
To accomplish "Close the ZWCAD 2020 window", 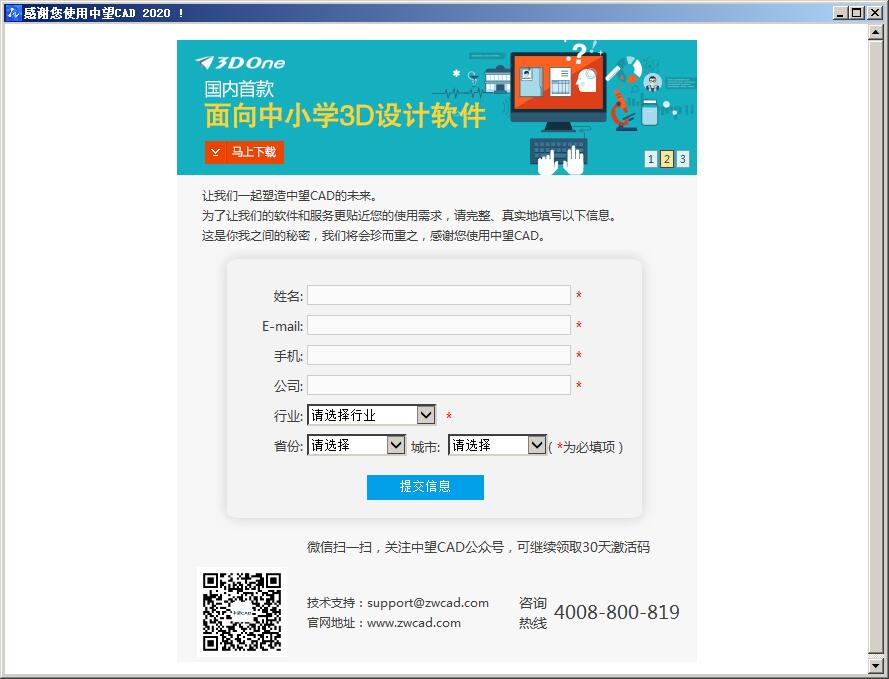I will [874, 12].
